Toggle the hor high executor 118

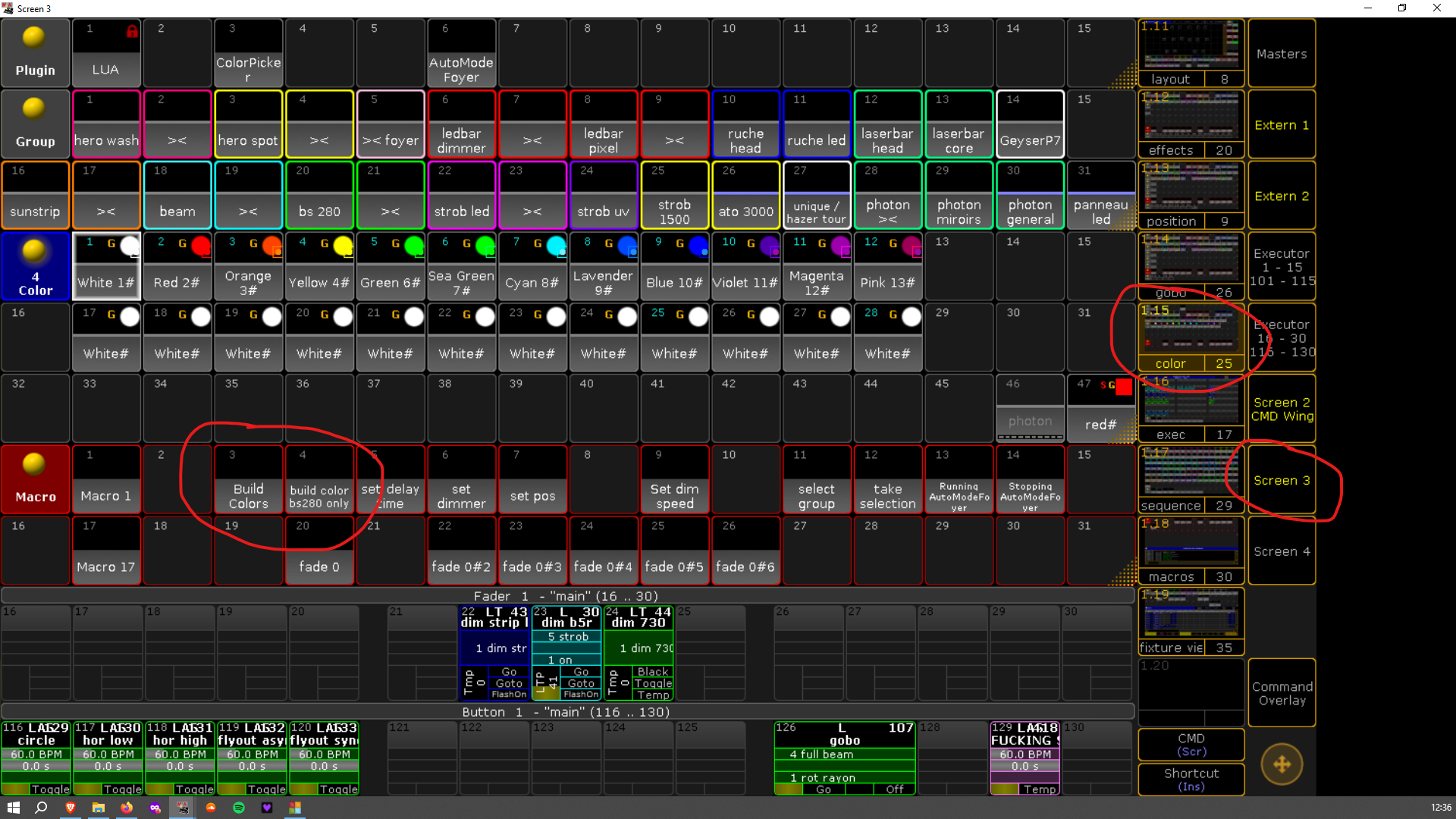coord(194,789)
